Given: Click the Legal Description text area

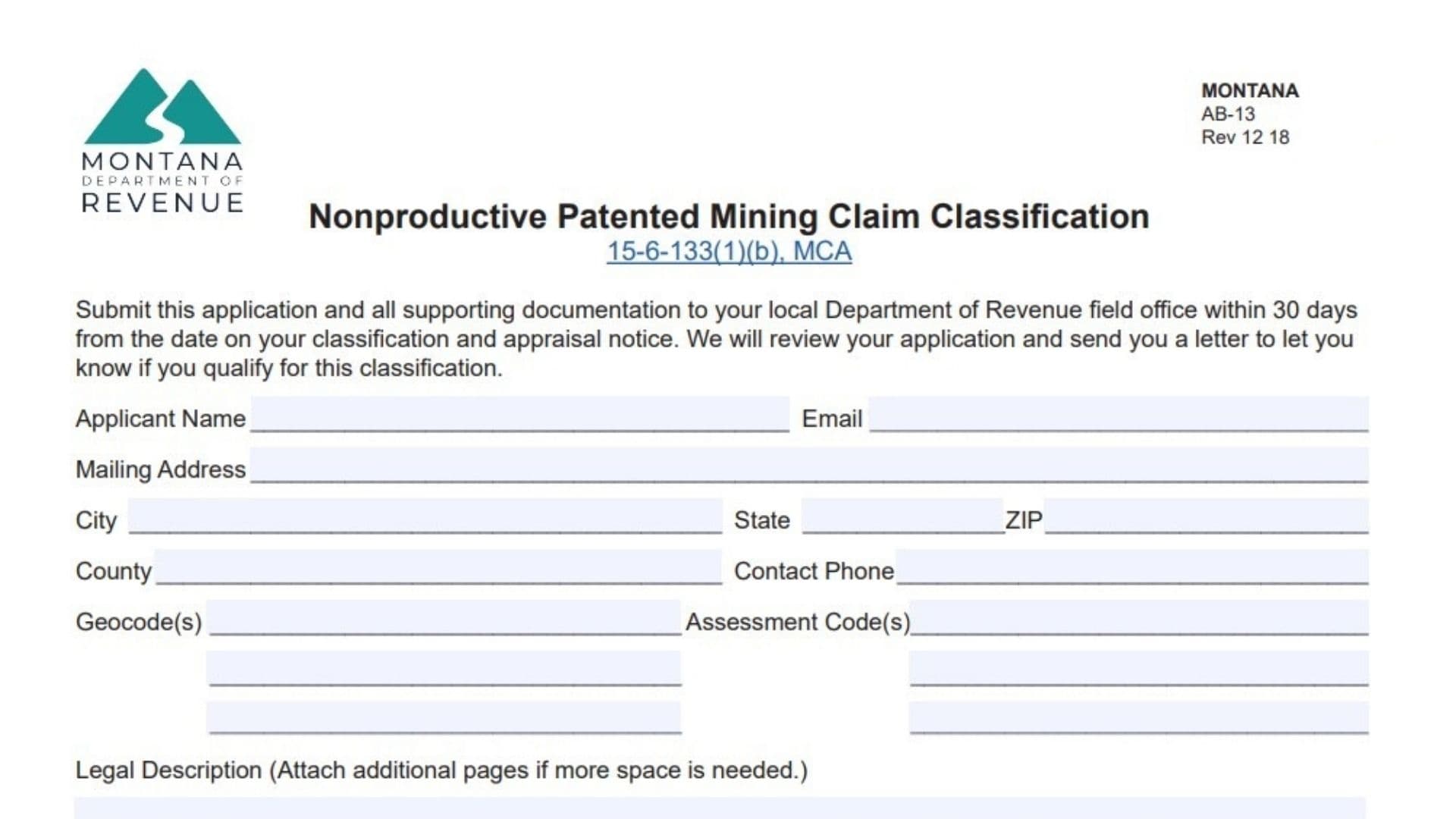Looking at the screenshot, I should 719,808.
